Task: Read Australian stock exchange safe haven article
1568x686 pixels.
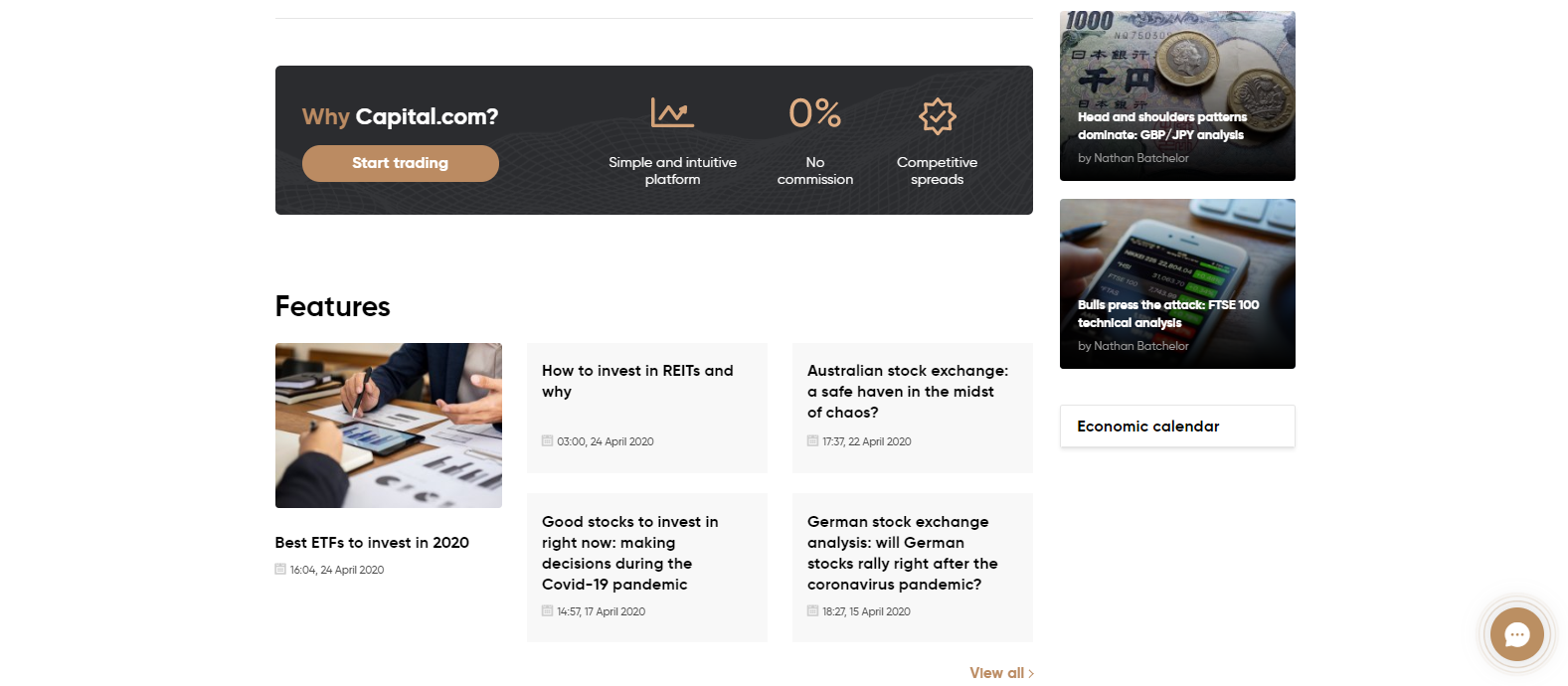Action: point(908,392)
